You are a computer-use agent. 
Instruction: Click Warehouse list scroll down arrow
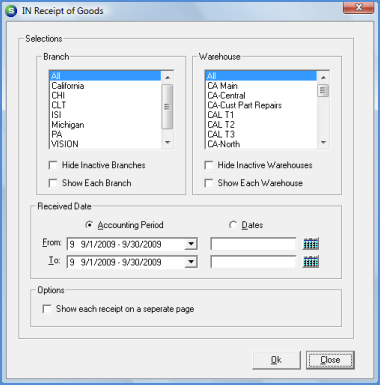[323, 143]
